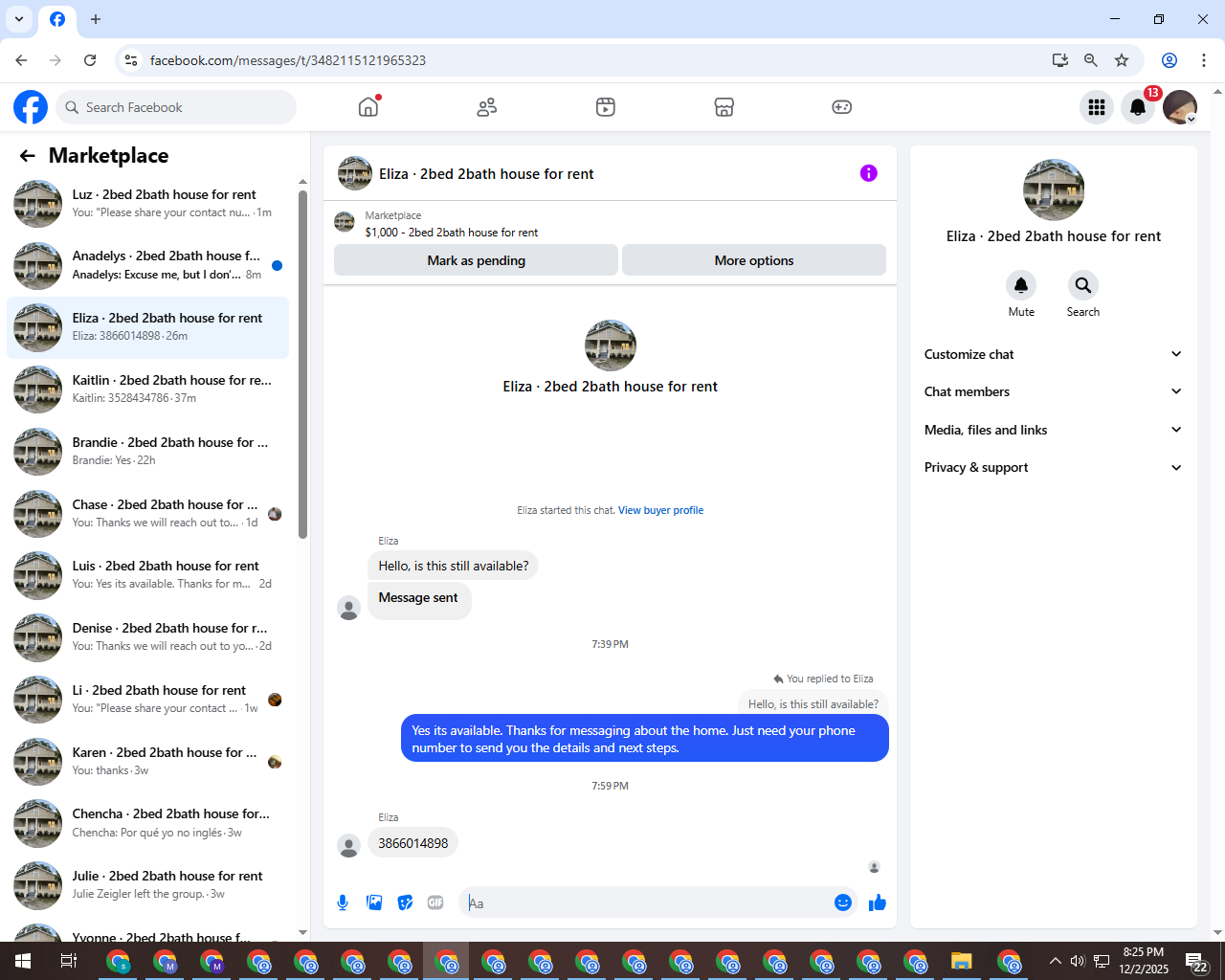Open Eliza chat header title
Screen dimensions: 1225x980
[486, 174]
